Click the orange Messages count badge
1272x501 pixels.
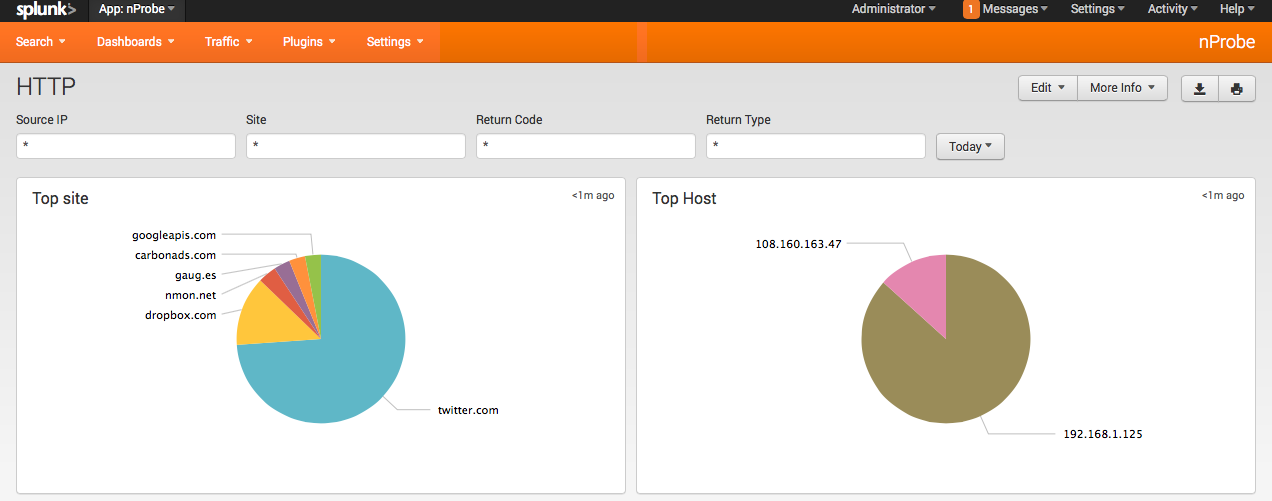(971, 10)
